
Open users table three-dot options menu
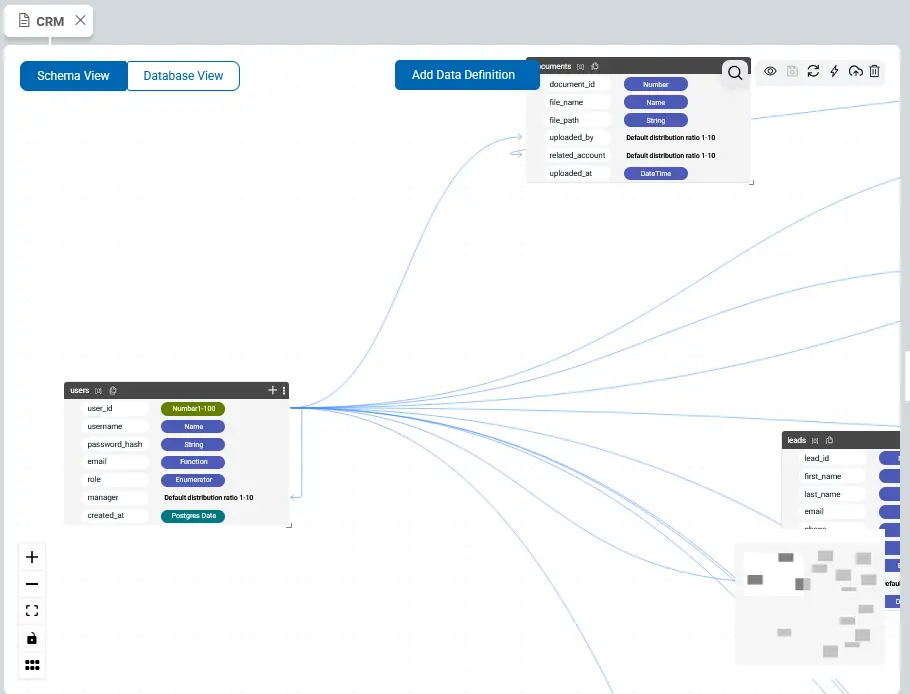pyautogui.click(x=284, y=390)
